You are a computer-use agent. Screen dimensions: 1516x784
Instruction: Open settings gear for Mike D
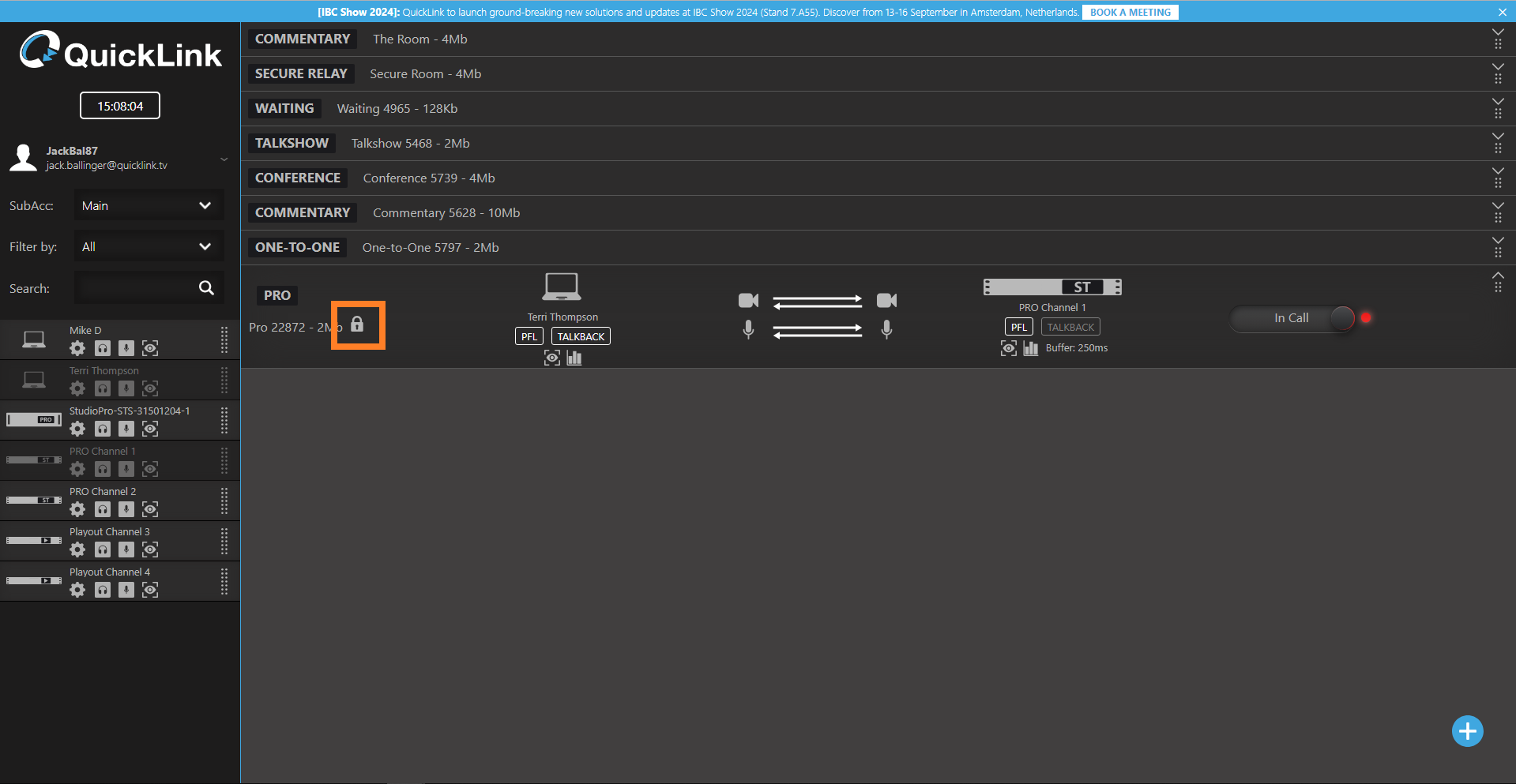click(x=77, y=348)
